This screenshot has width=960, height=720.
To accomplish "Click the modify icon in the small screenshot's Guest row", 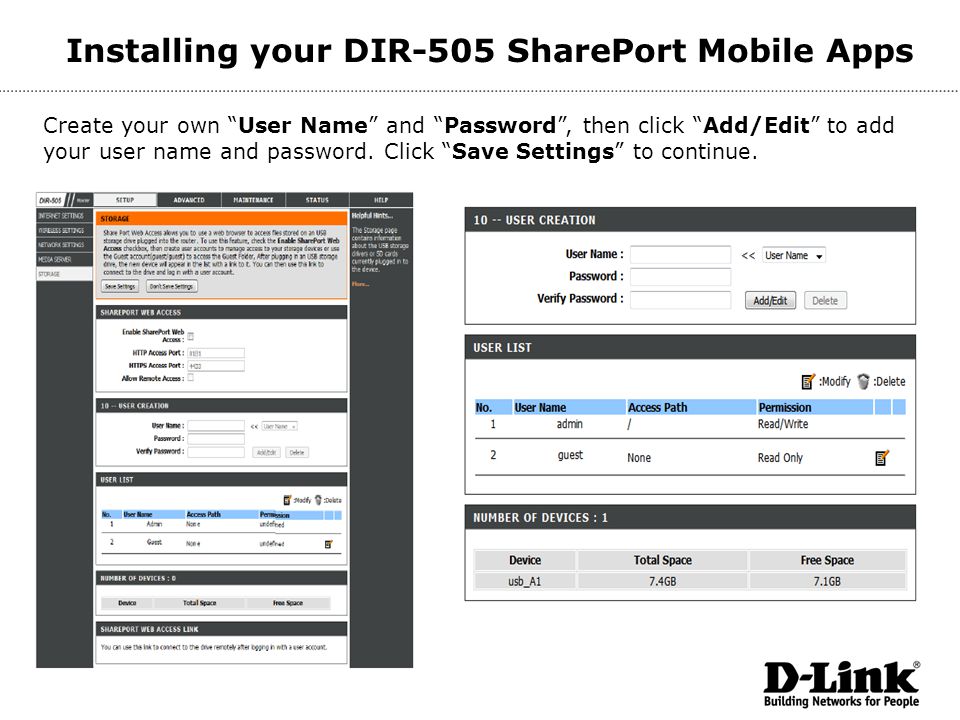I will pos(329,544).
